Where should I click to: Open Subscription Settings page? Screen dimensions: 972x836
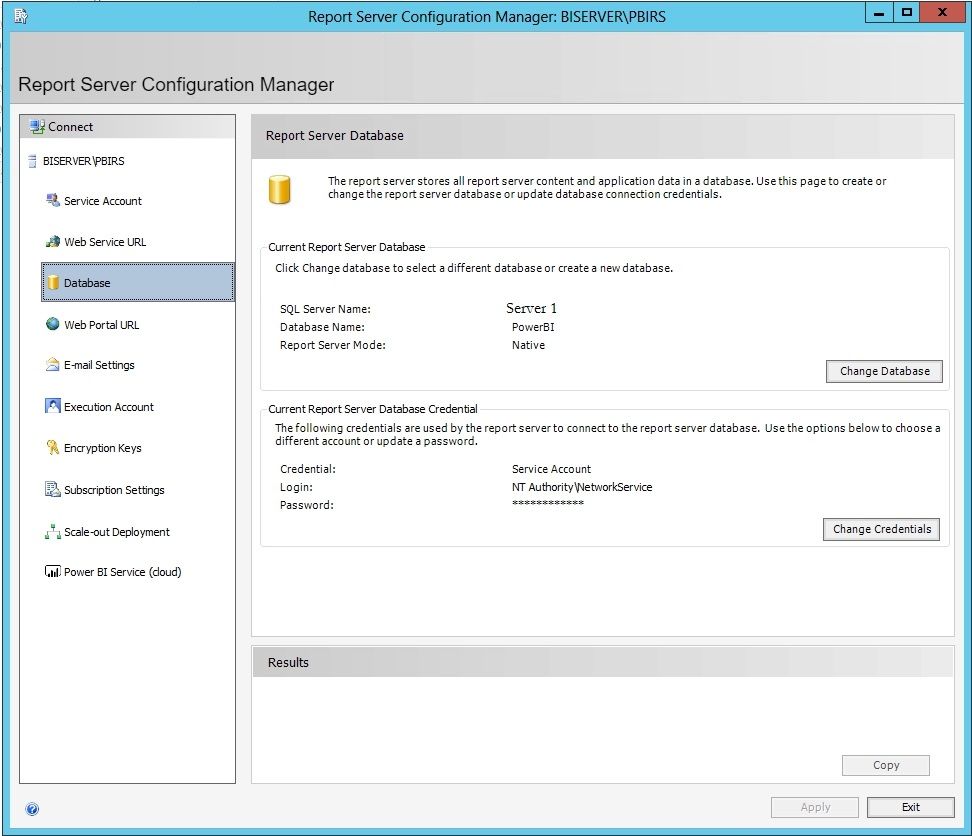tap(114, 490)
